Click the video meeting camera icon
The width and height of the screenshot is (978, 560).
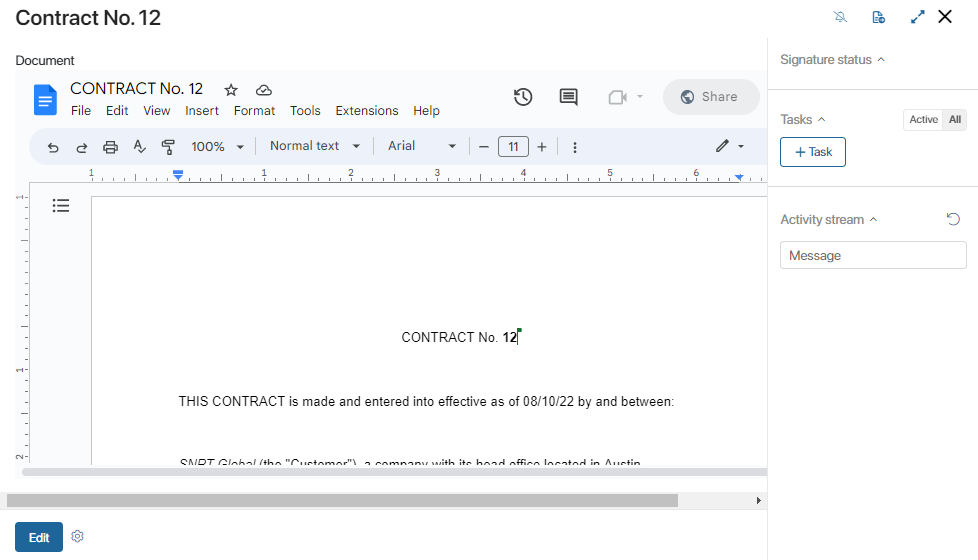point(617,97)
